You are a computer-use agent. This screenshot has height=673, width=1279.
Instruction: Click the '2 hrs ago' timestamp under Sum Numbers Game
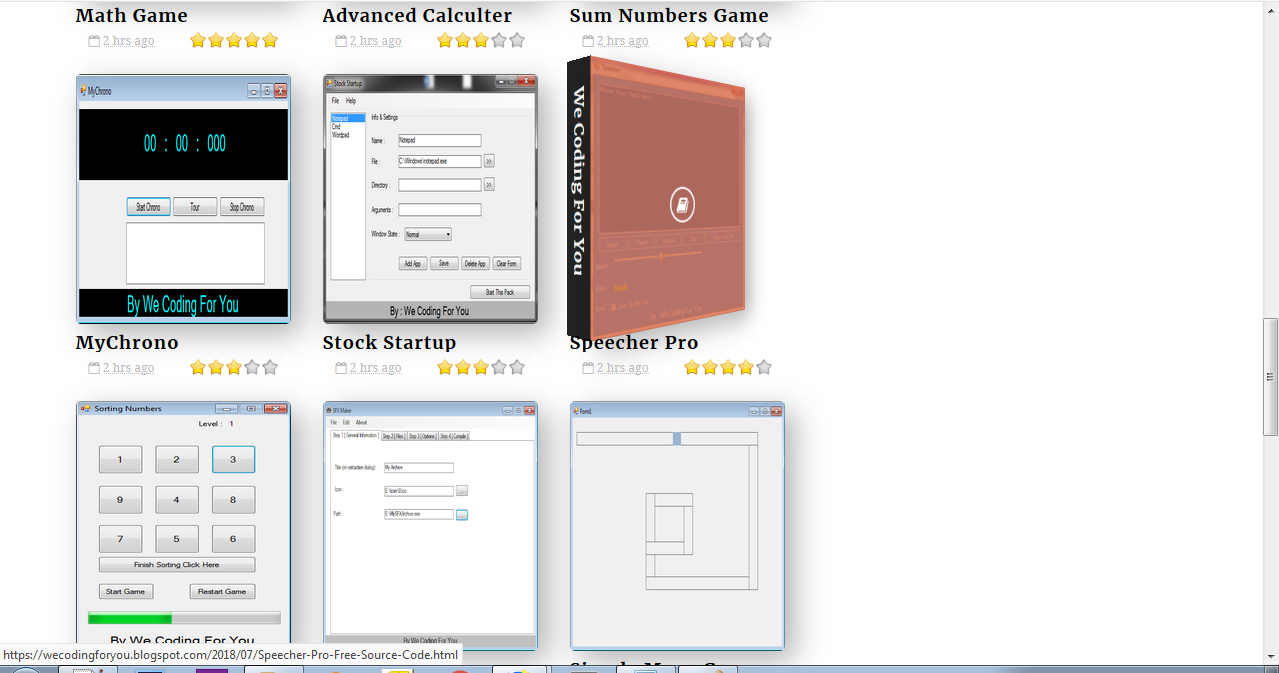click(622, 41)
